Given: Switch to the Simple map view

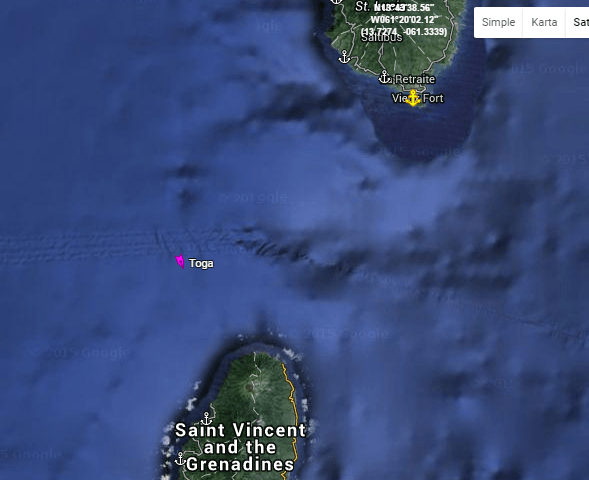Looking at the screenshot, I should pyautogui.click(x=498, y=23).
